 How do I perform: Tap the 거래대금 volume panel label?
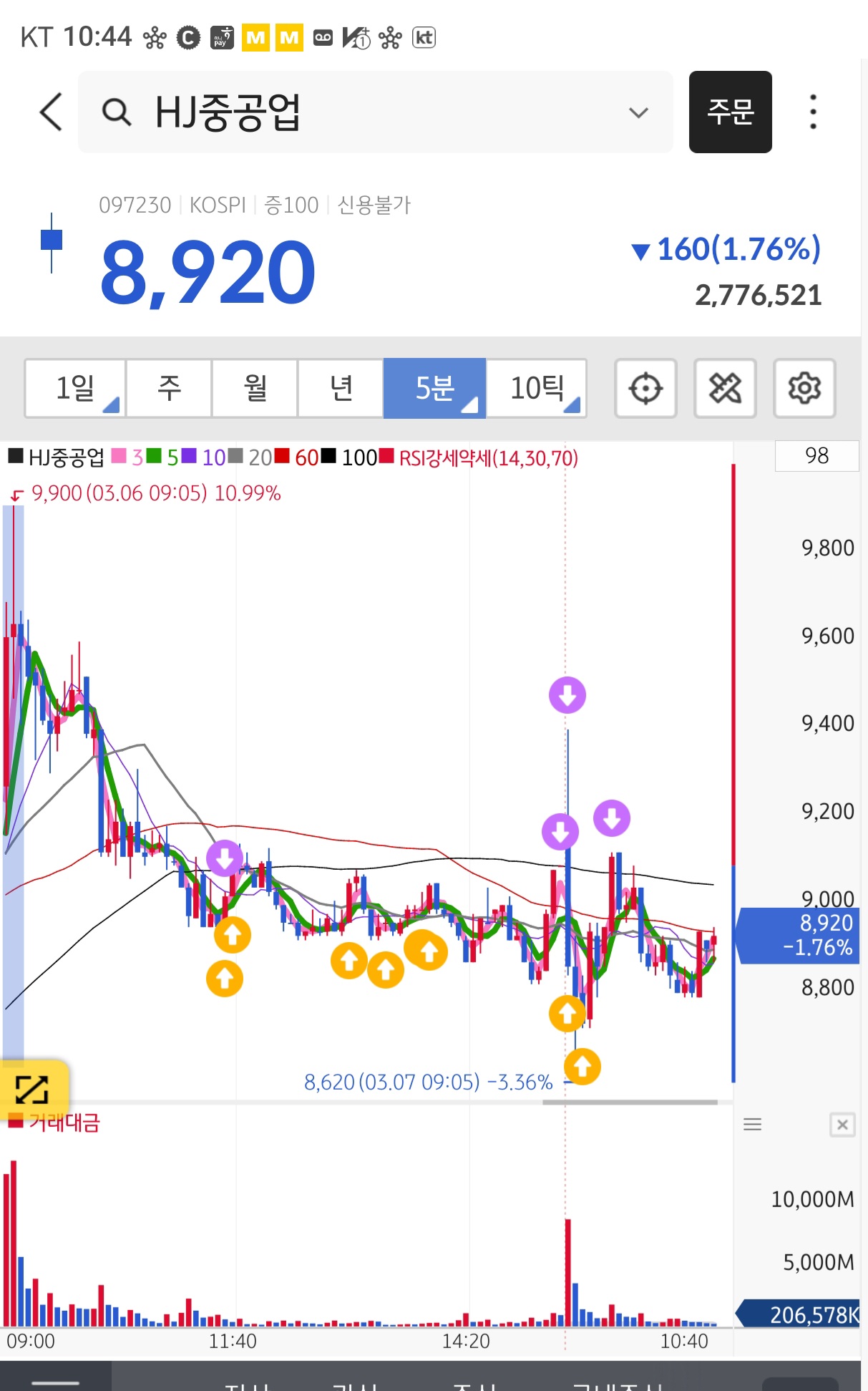(x=54, y=1122)
